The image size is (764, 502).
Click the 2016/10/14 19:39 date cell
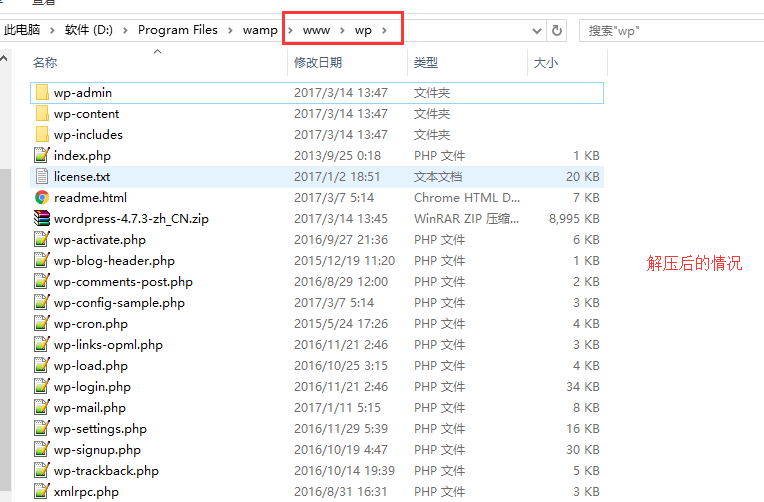pyautogui.click(x=344, y=470)
